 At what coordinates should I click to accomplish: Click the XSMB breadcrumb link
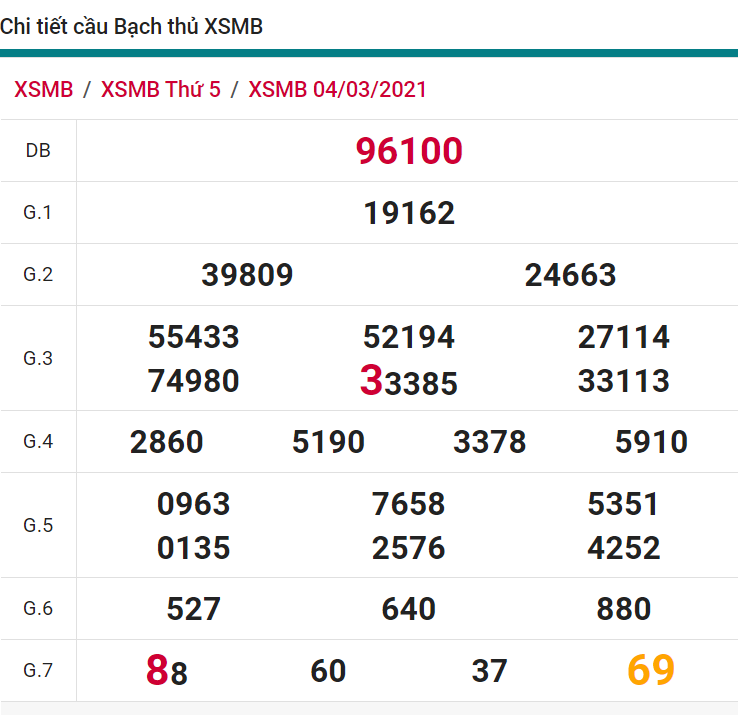(x=44, y=89)
